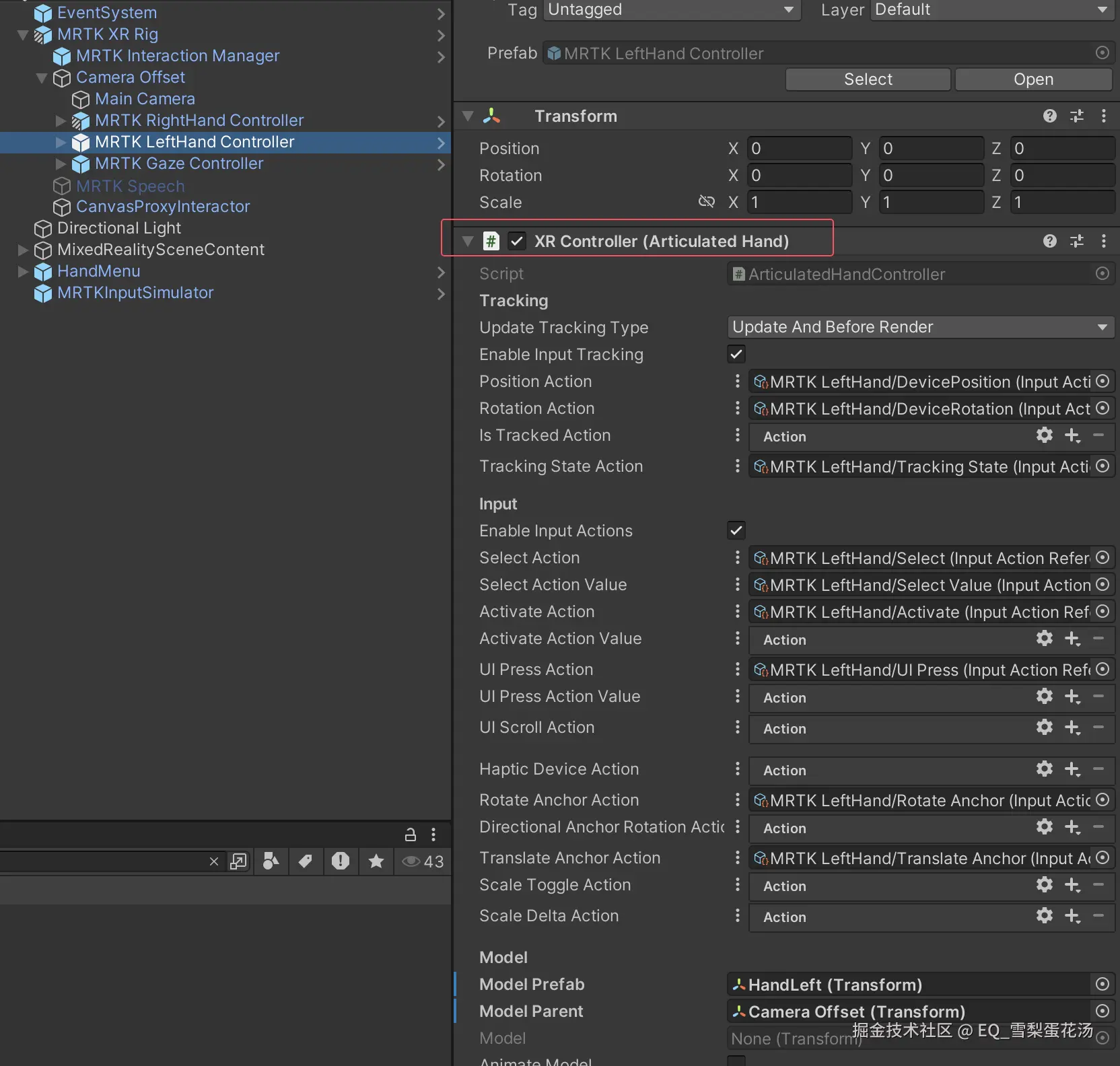This screenshot has width=1120, height=1066.
Task: Pick object for Position Action reference
Action: (1102, 381)
